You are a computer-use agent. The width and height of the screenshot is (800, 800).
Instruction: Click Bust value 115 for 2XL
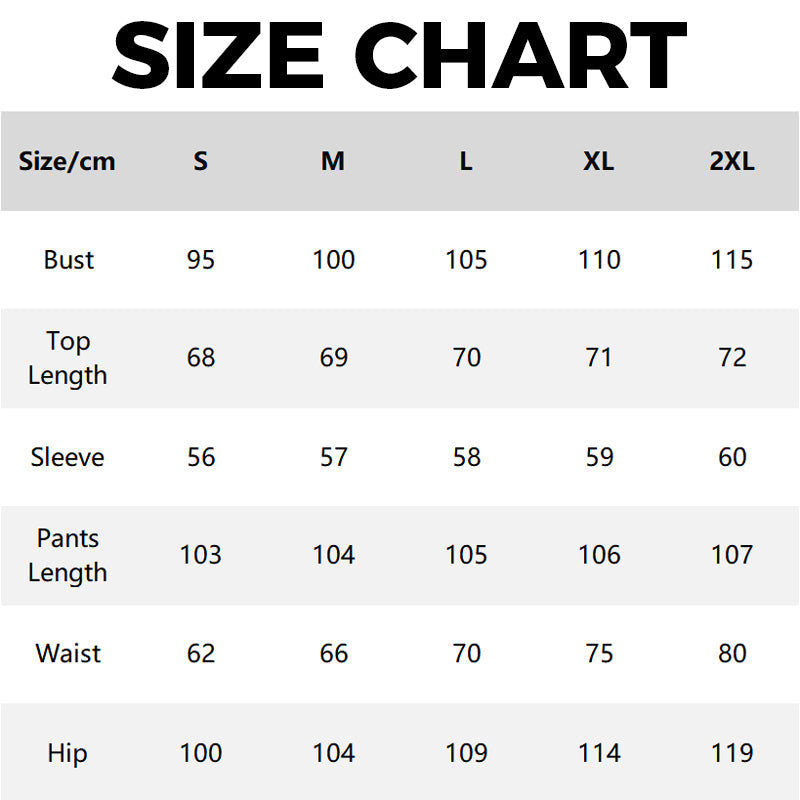point(732,260)
